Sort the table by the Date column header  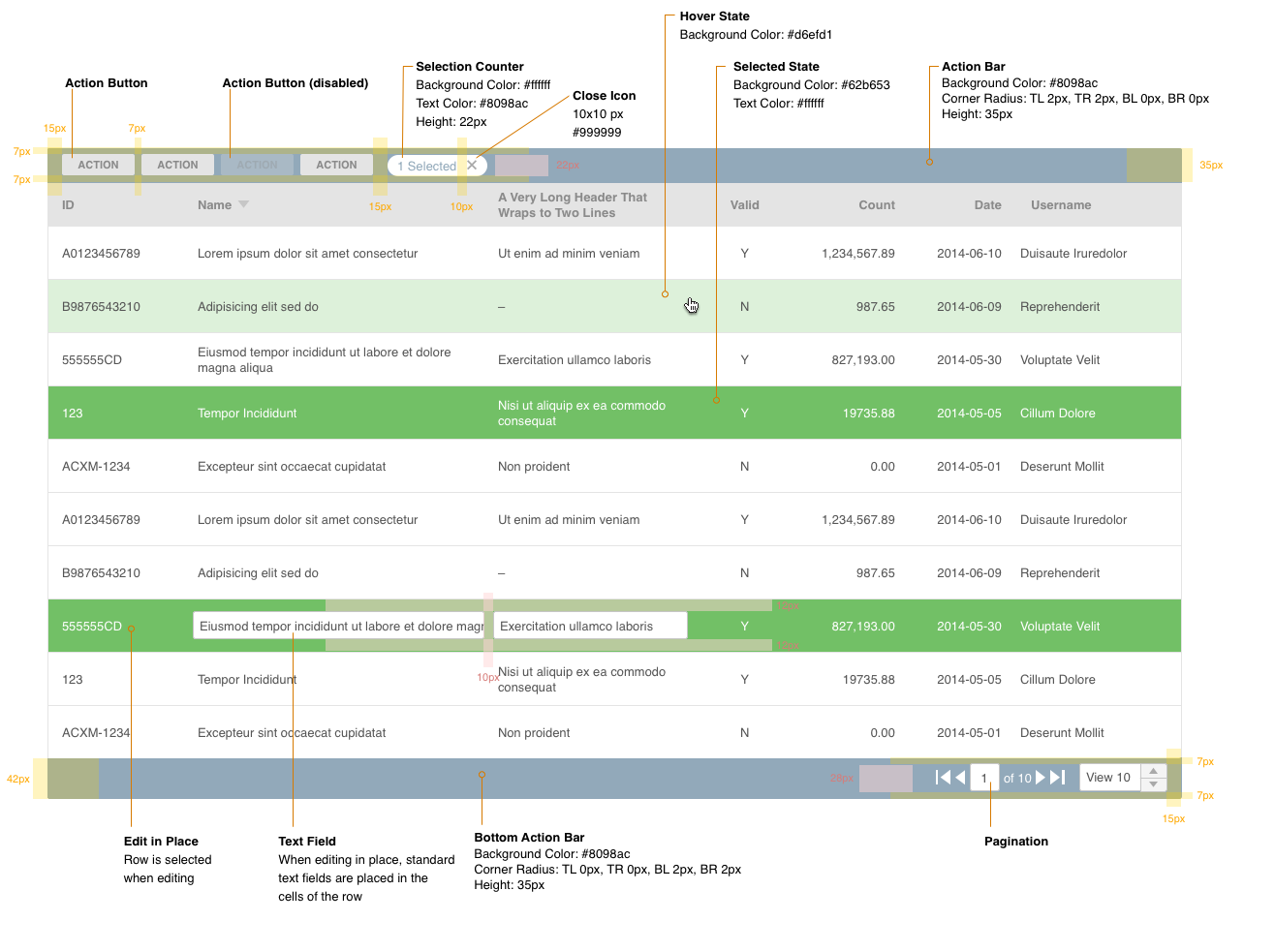pos(987,205)
